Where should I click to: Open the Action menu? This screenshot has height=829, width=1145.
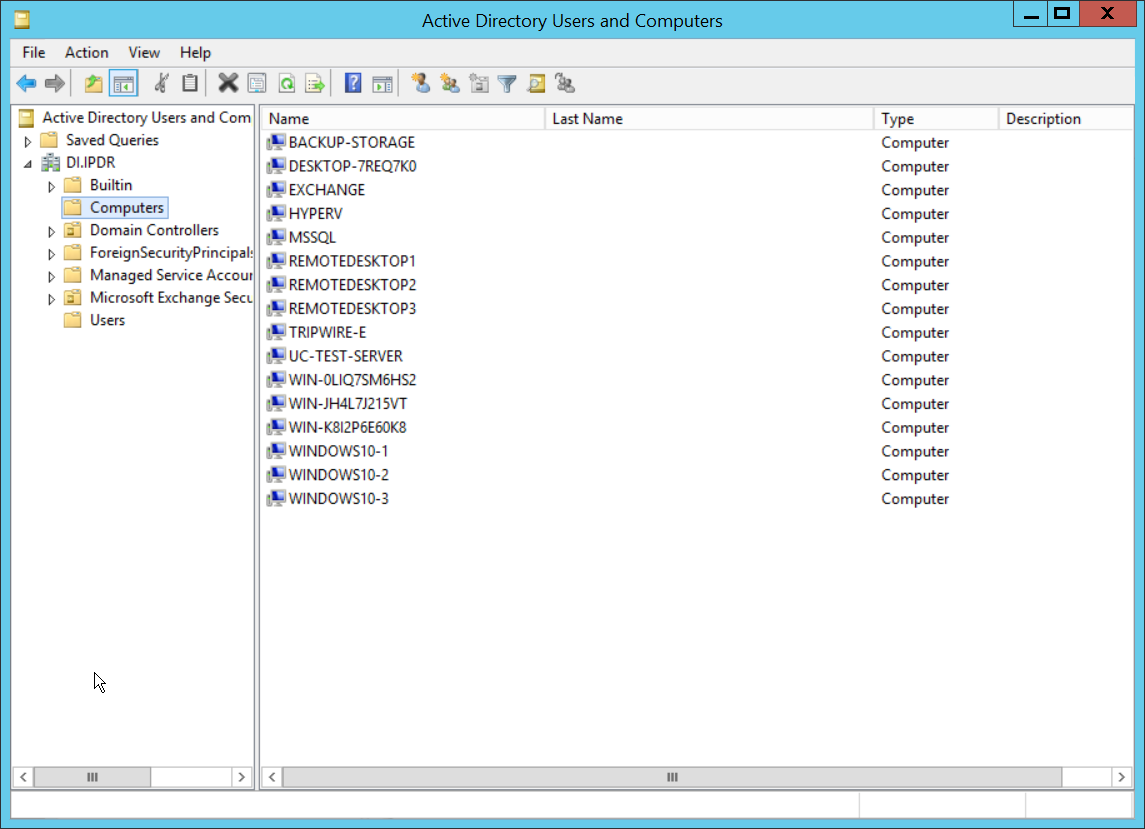[86, 53]
